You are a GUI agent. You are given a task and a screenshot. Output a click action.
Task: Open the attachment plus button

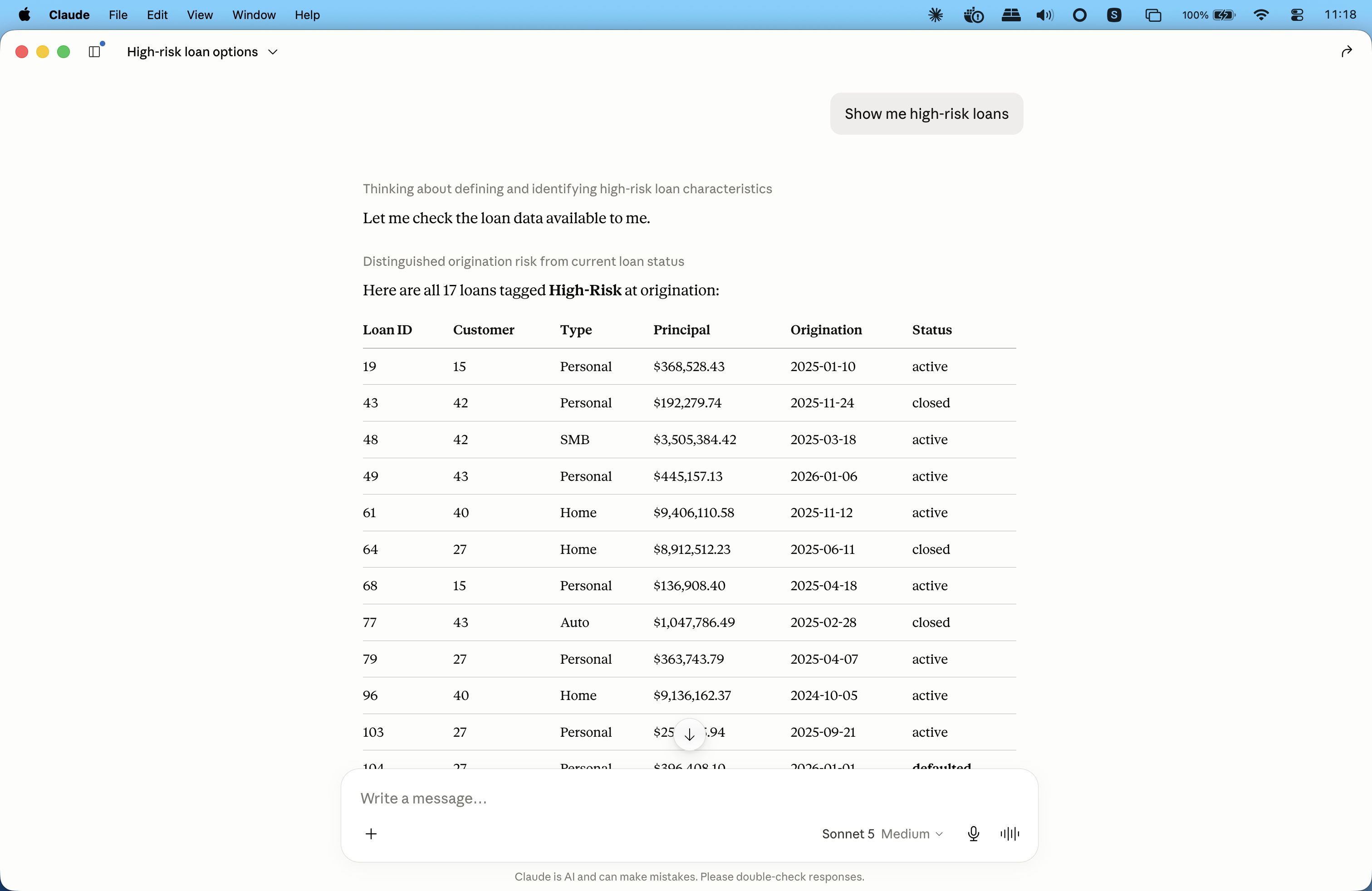point(371,833)
